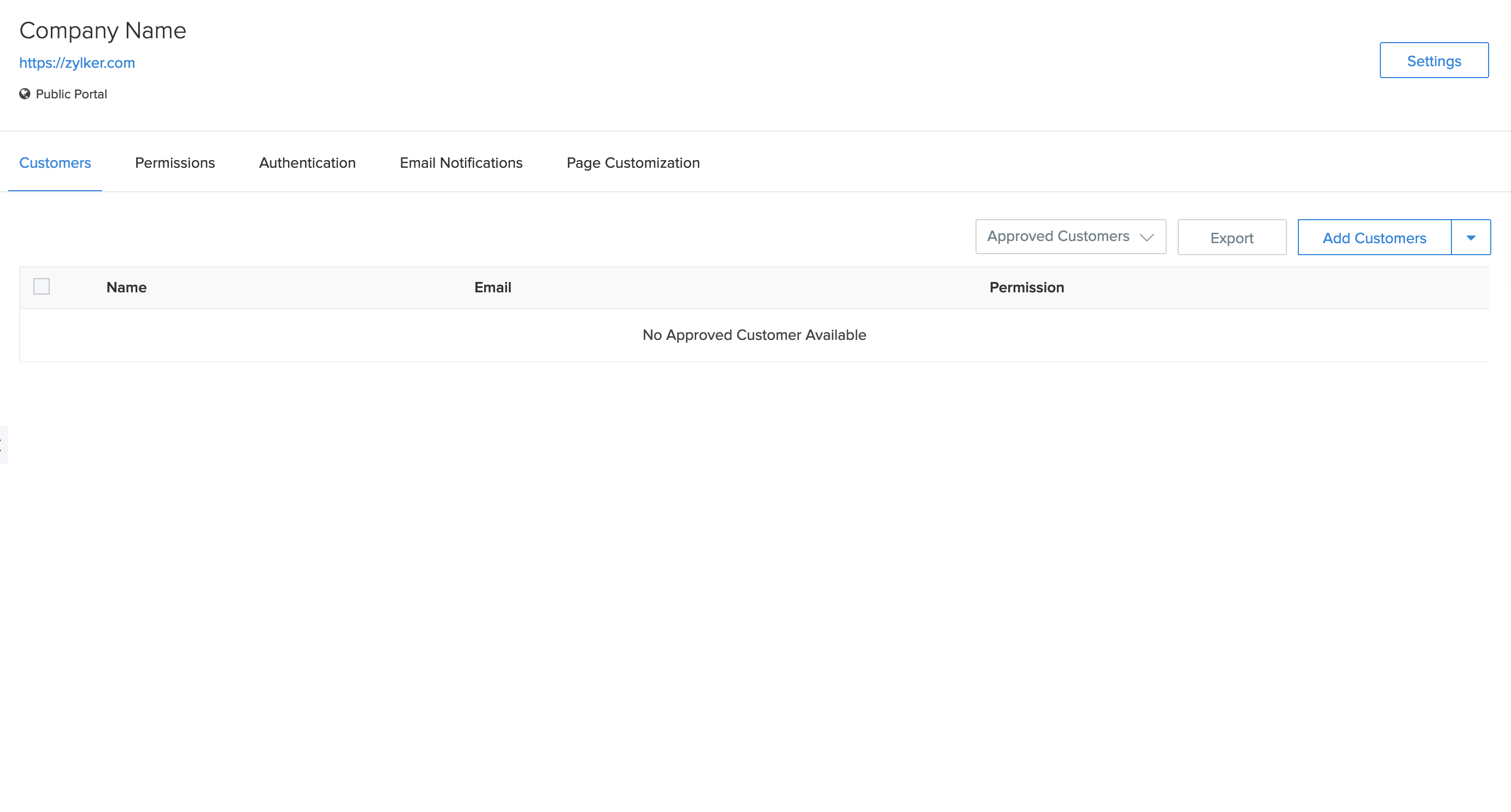The image size is (1511, 812).
Task: Visit the https://zylker.com portal link
Action: 77,63
